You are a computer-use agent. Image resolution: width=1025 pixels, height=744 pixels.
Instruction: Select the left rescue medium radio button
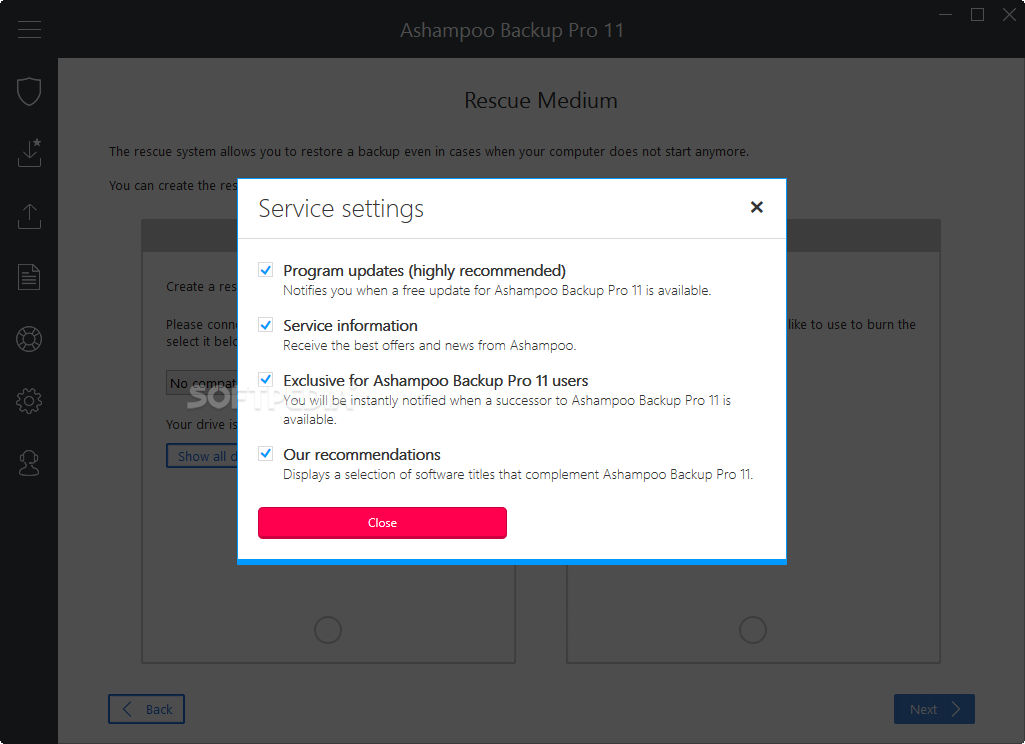(328, 630)
